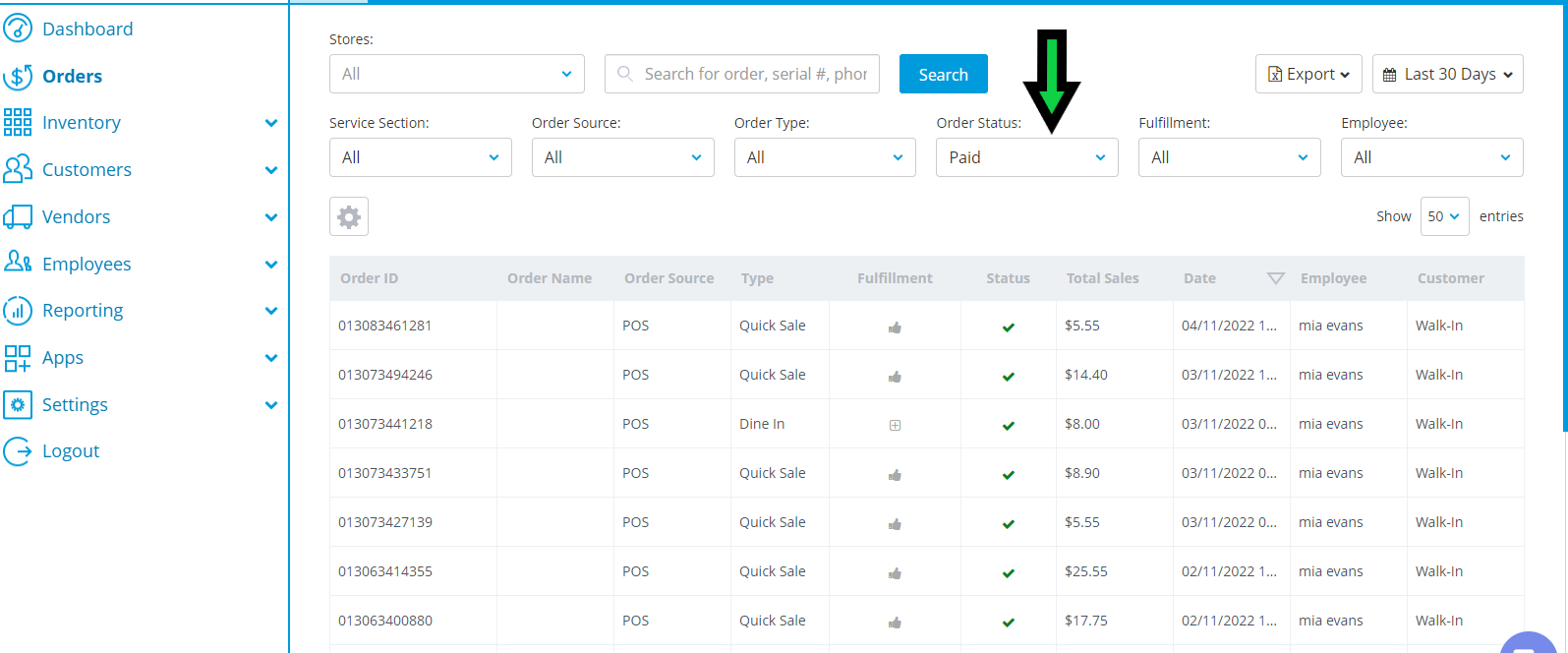Focus the order search input field
1568x653 pixels.
pyautogui.click(x=753, y=74)
